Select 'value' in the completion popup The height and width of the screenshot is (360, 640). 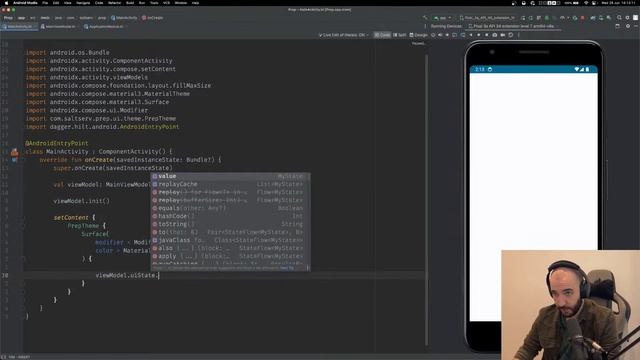point(231,176)
